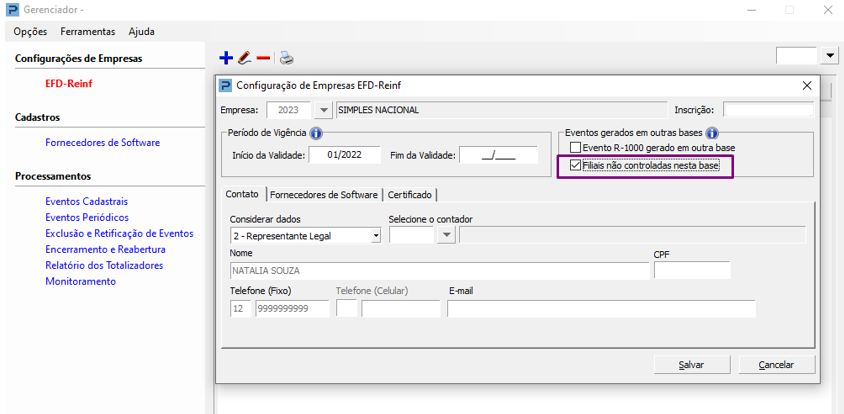The width and height of the screenshot is (844, 414).
Task: Click the Salvar button
Action: pyautogui.click(x=691, y=365)
